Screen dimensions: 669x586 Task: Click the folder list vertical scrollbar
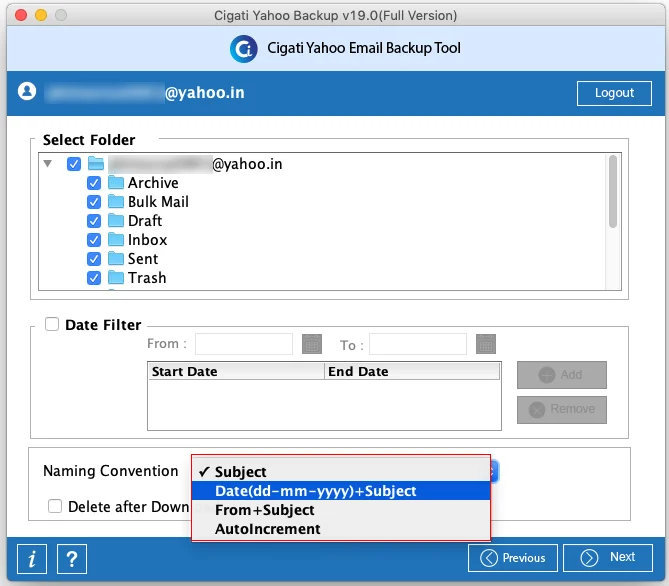(x=613, y=192)
